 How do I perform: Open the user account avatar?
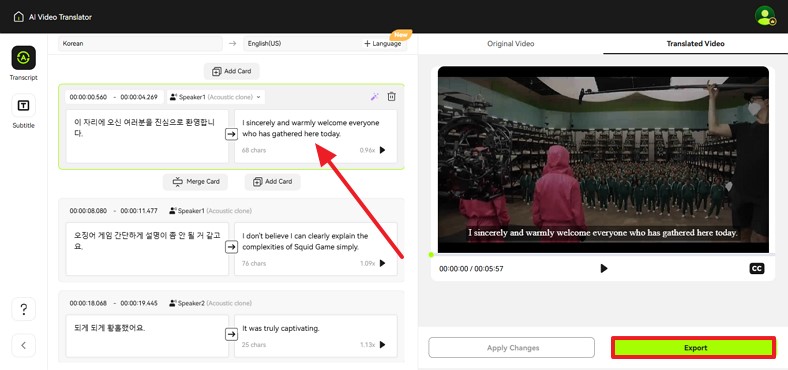click(x=765, y=16)
